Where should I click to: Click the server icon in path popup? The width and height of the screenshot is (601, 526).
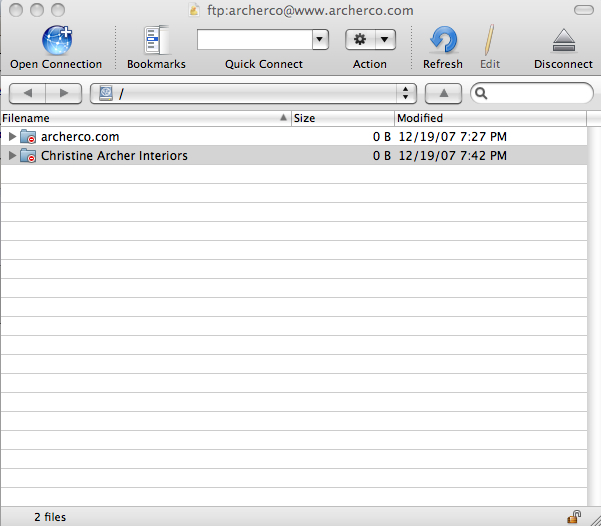click(x=106, y=93)
